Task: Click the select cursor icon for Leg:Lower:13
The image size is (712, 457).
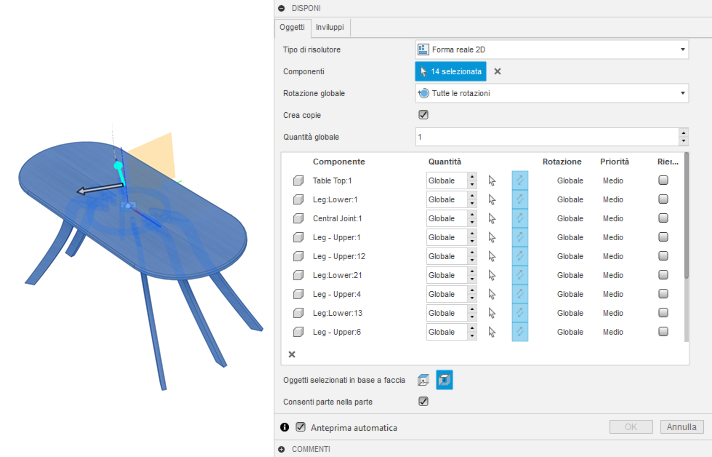Action: tap(492, 313)
